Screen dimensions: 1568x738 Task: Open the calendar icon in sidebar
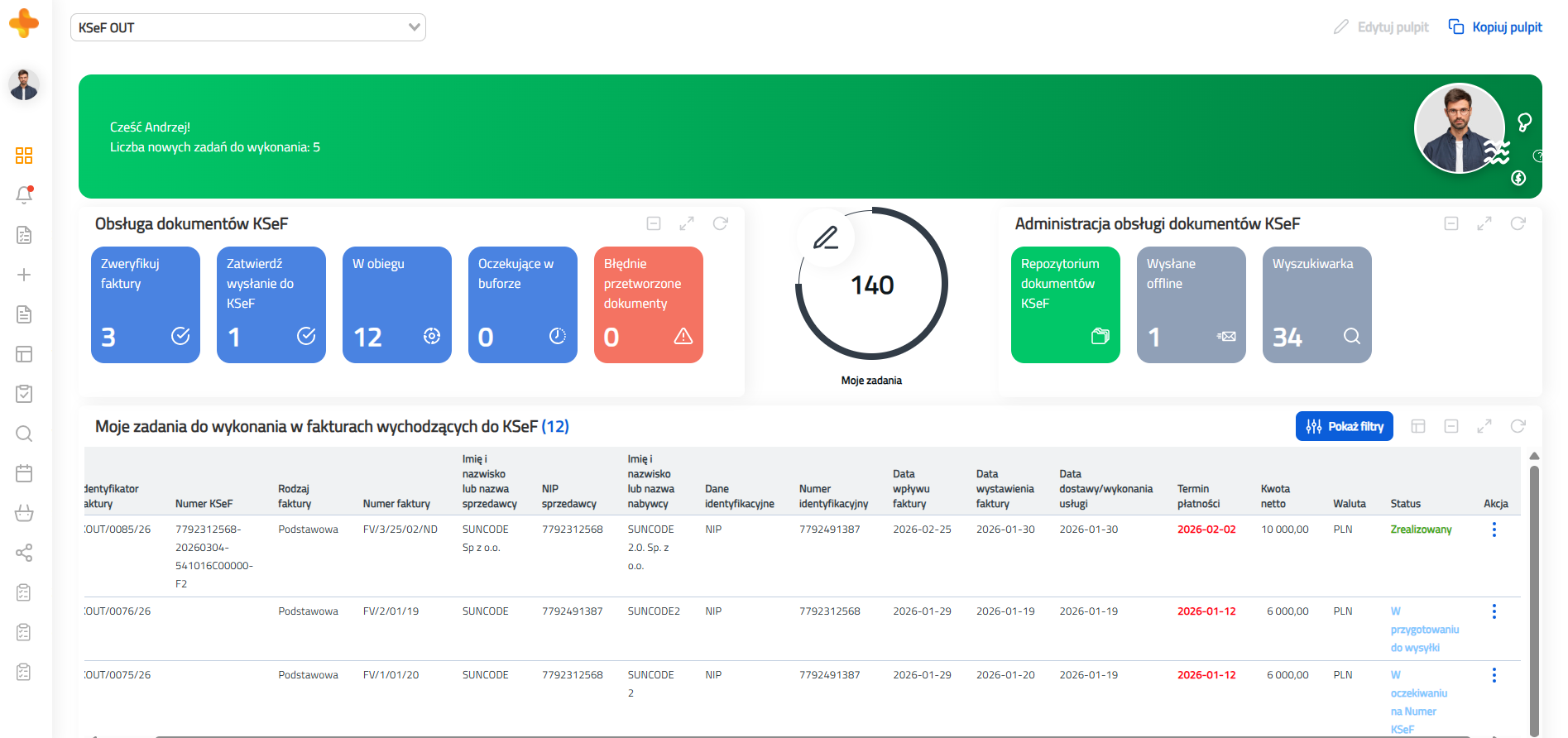tap(24, 473)
